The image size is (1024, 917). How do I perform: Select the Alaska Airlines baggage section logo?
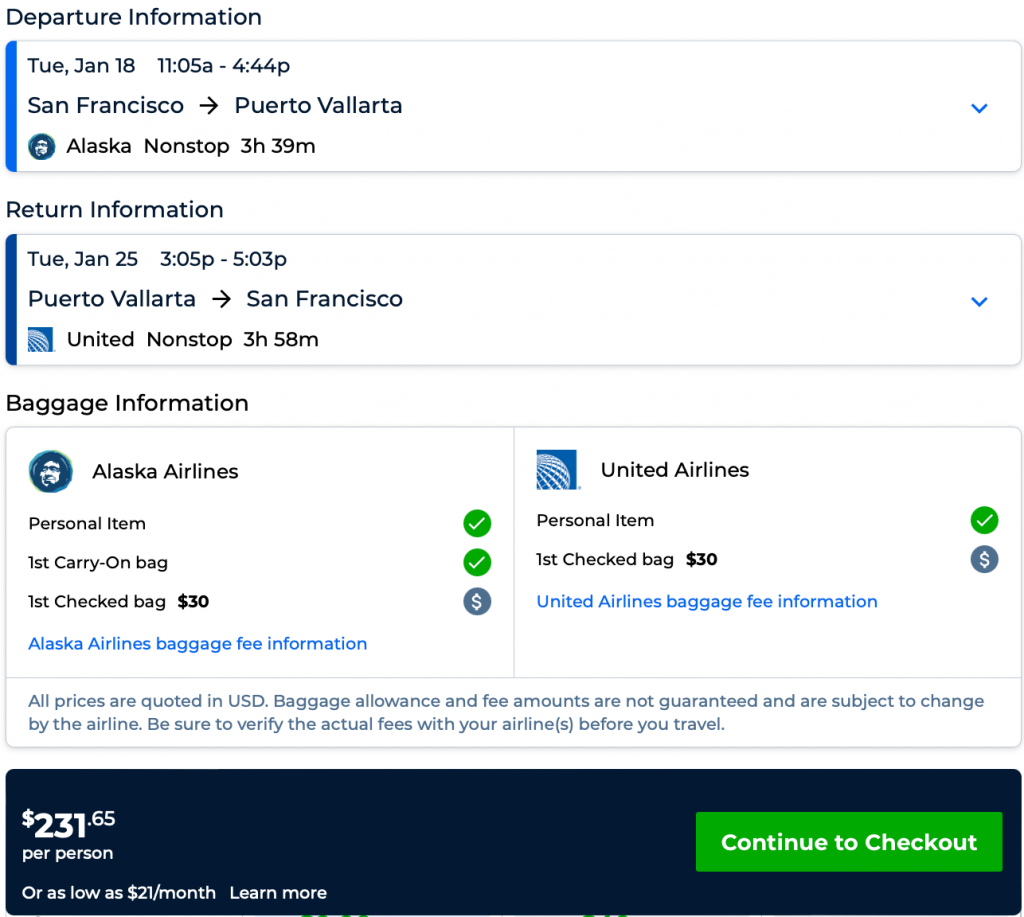[51, 471]
